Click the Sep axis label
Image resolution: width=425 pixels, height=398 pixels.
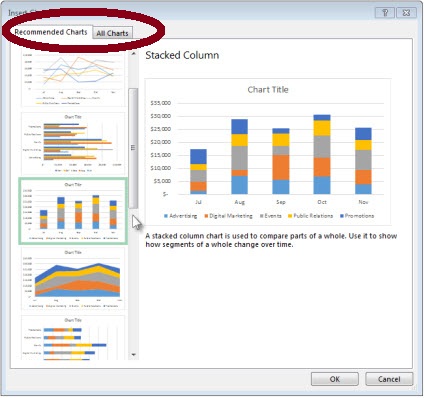tap(281, 202)
